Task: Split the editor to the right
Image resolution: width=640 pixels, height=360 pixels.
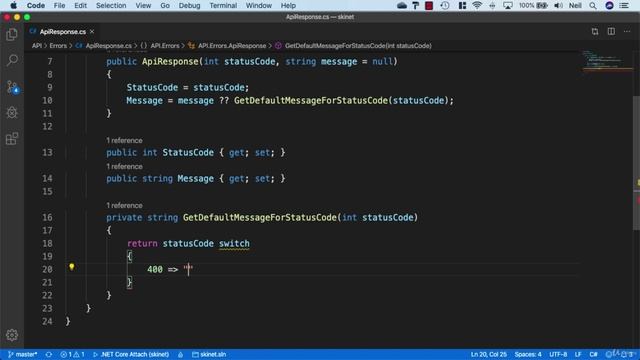Action: coord(611,31)
